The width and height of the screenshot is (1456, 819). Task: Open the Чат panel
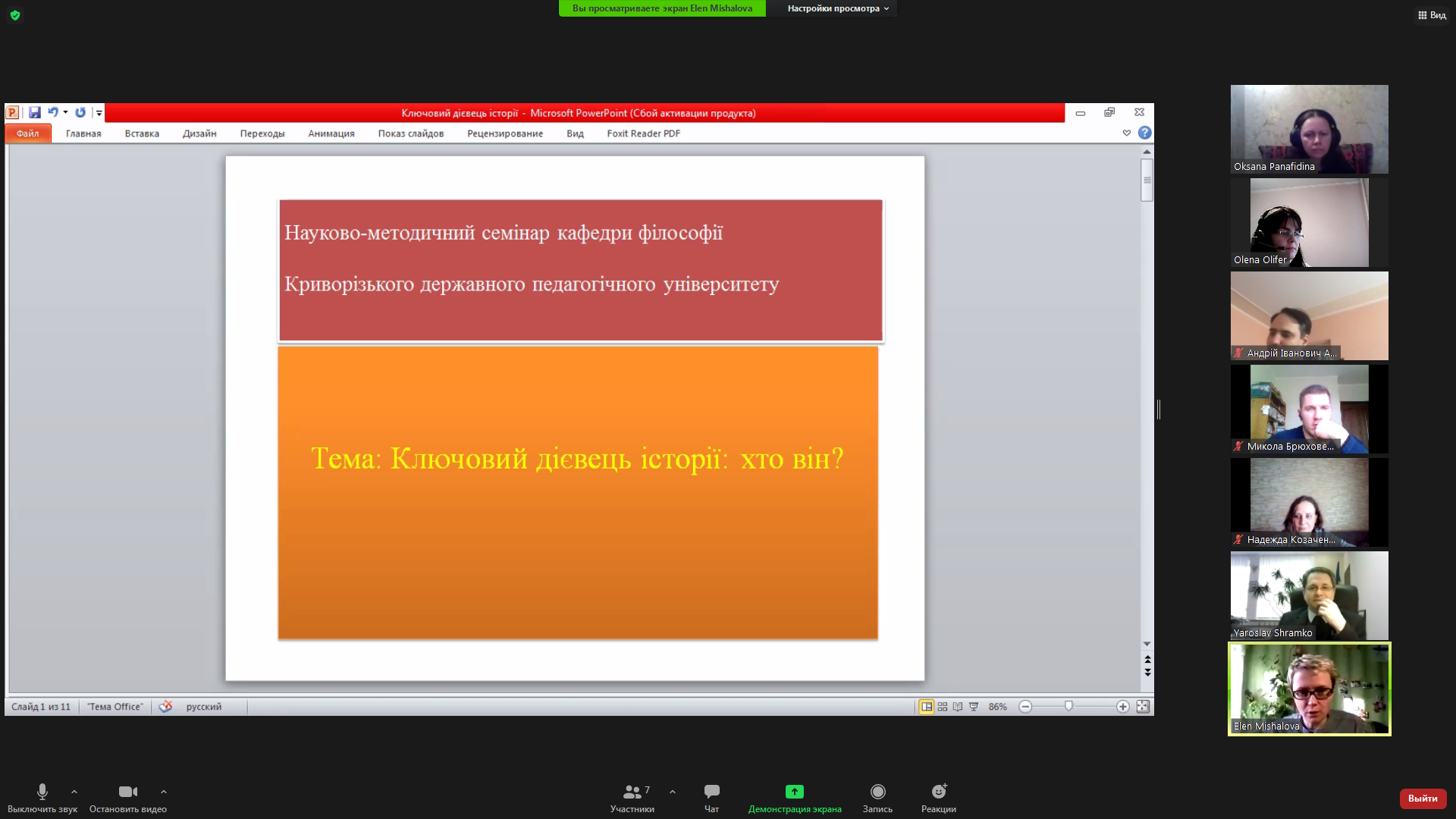[x=711, y=799]
